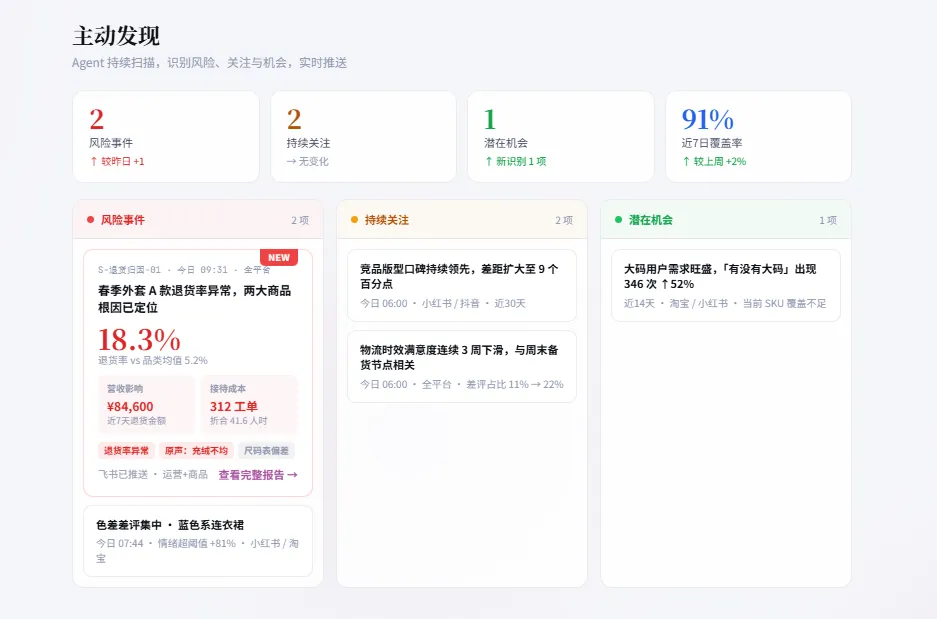This screenshot has width=937, height=619.
Task: Click the NEW badge on the risk card
Action: pos(279,258)
